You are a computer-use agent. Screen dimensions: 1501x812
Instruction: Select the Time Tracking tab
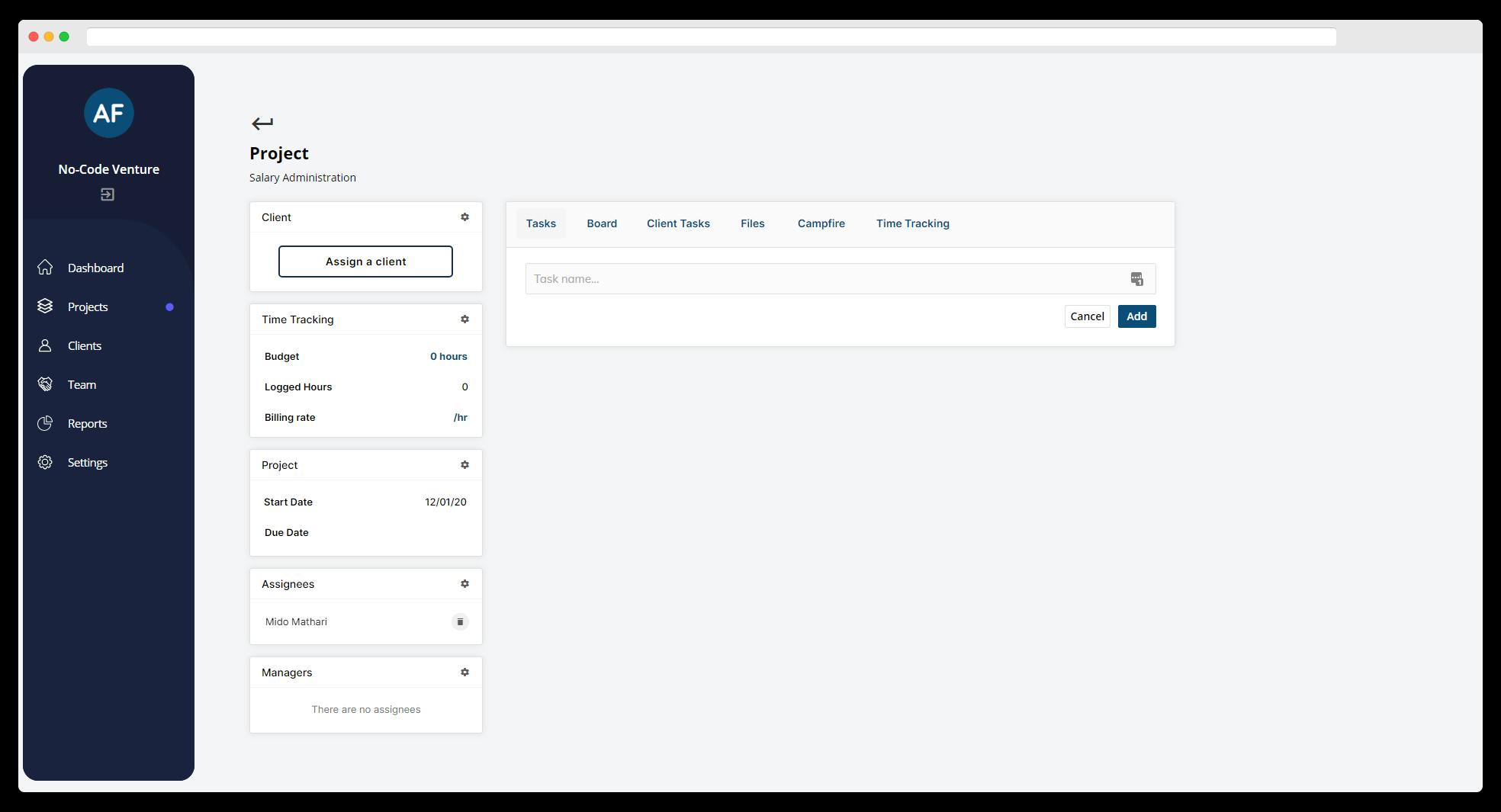pos(912,223)
